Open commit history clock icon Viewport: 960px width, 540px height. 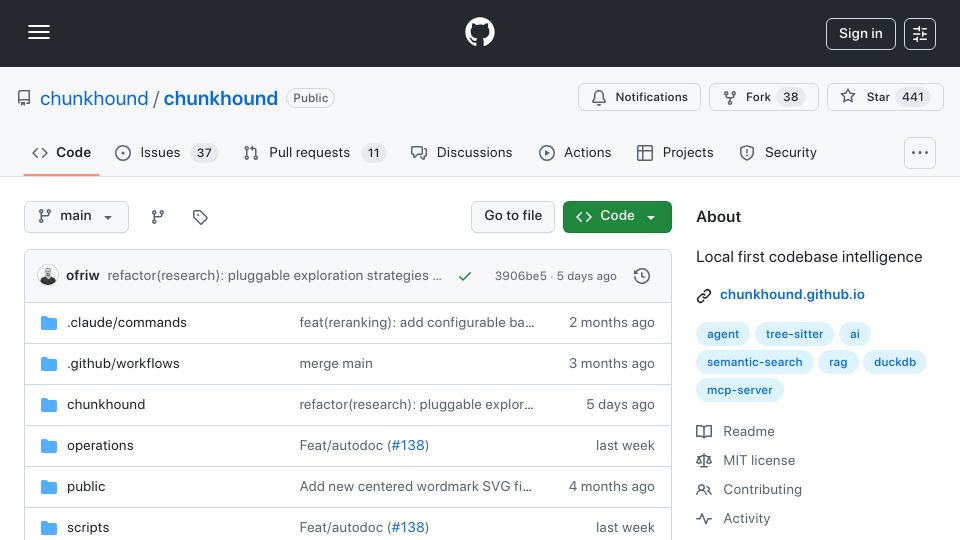(x=642, y=276)
